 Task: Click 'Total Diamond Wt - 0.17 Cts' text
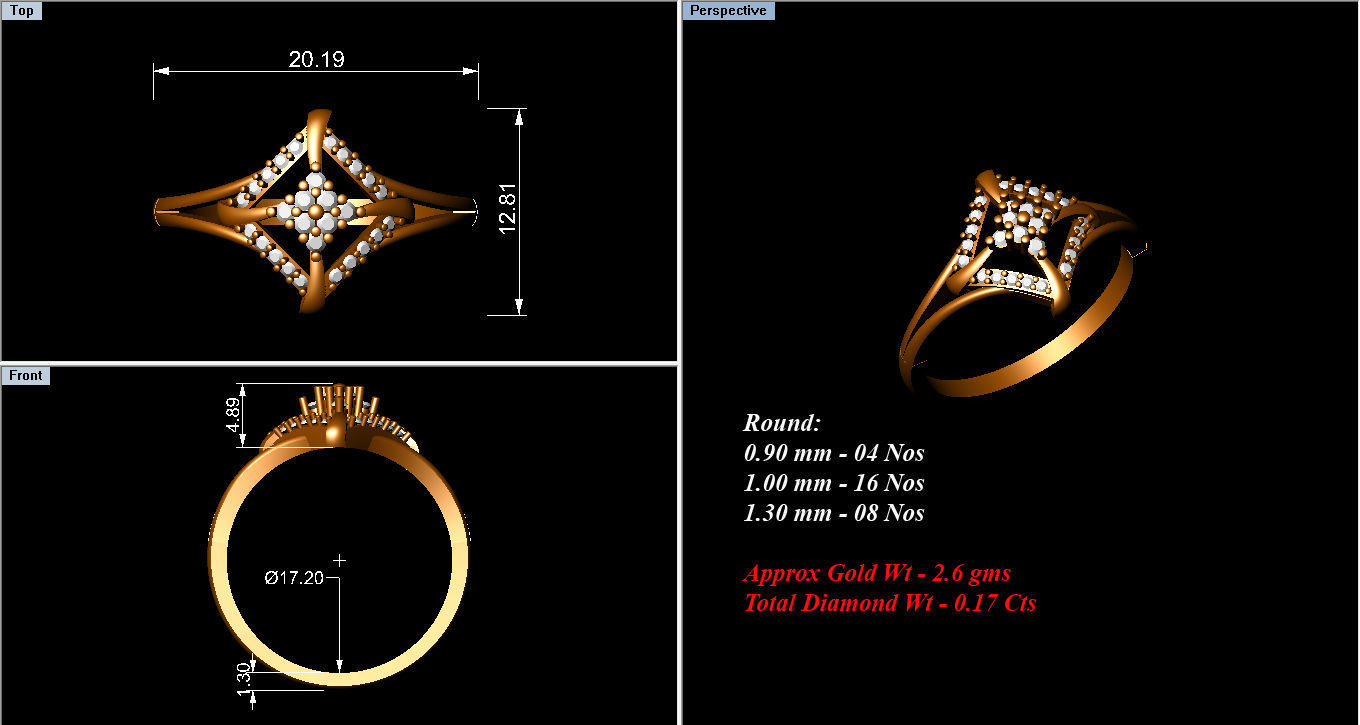click(890, 603)
